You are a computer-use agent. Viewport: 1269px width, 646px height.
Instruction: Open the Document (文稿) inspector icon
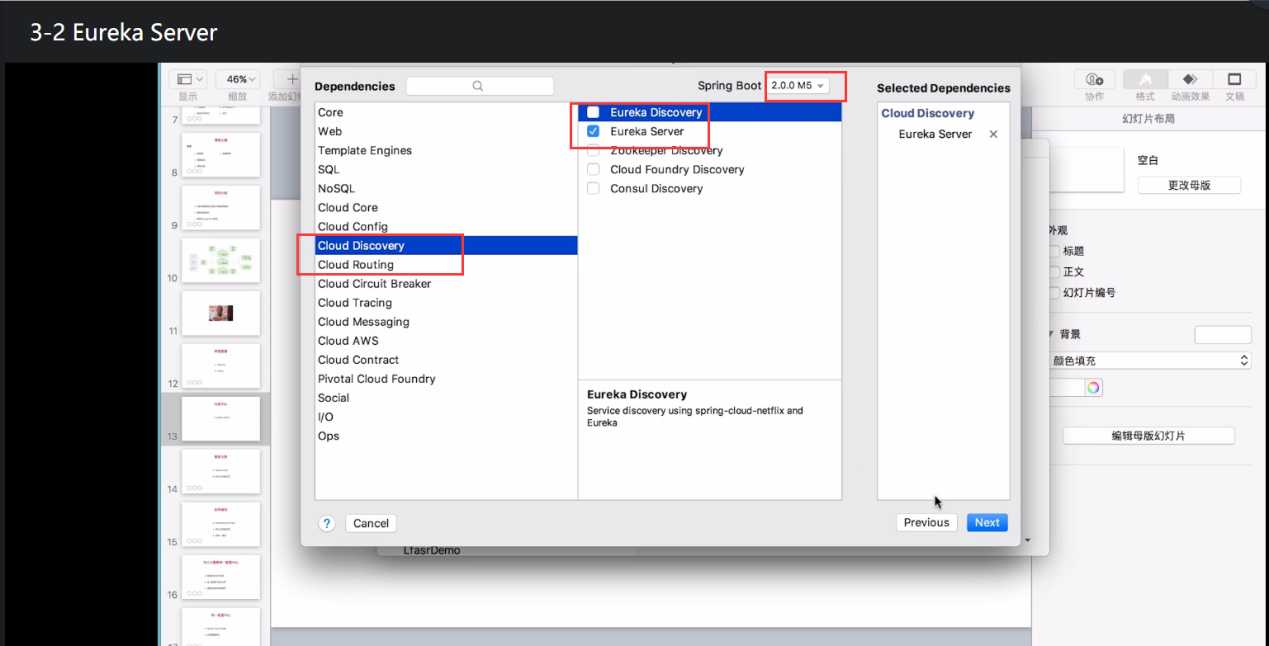tap(1234, 80)
